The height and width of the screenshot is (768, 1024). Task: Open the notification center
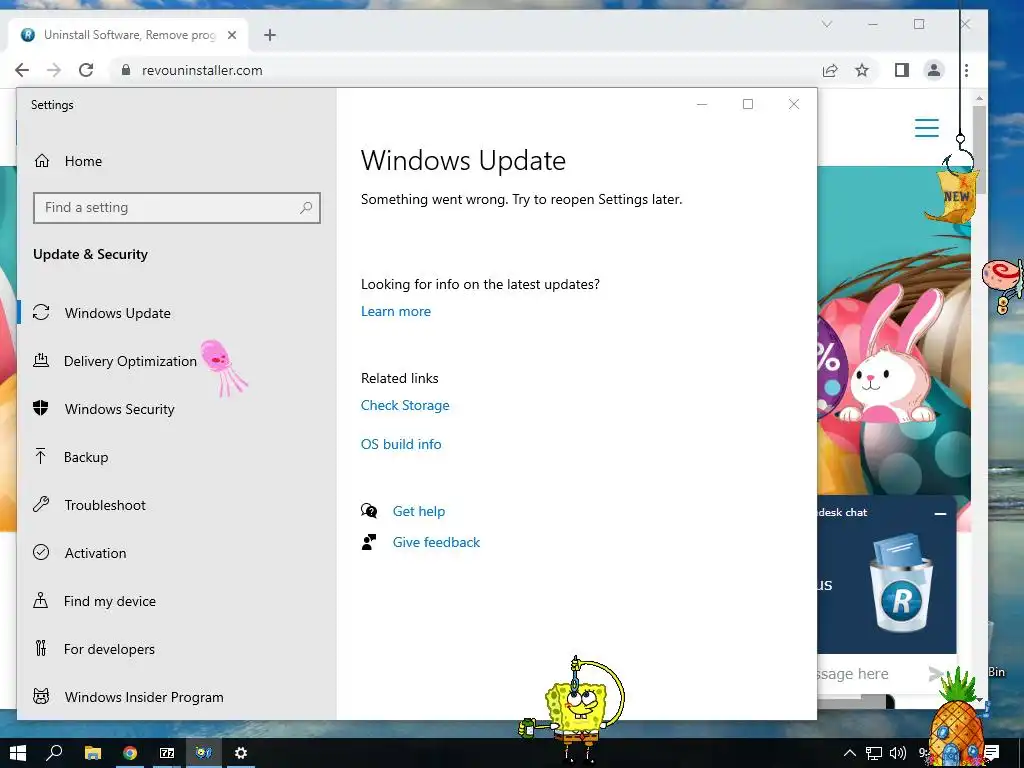[x=991, y=753]
